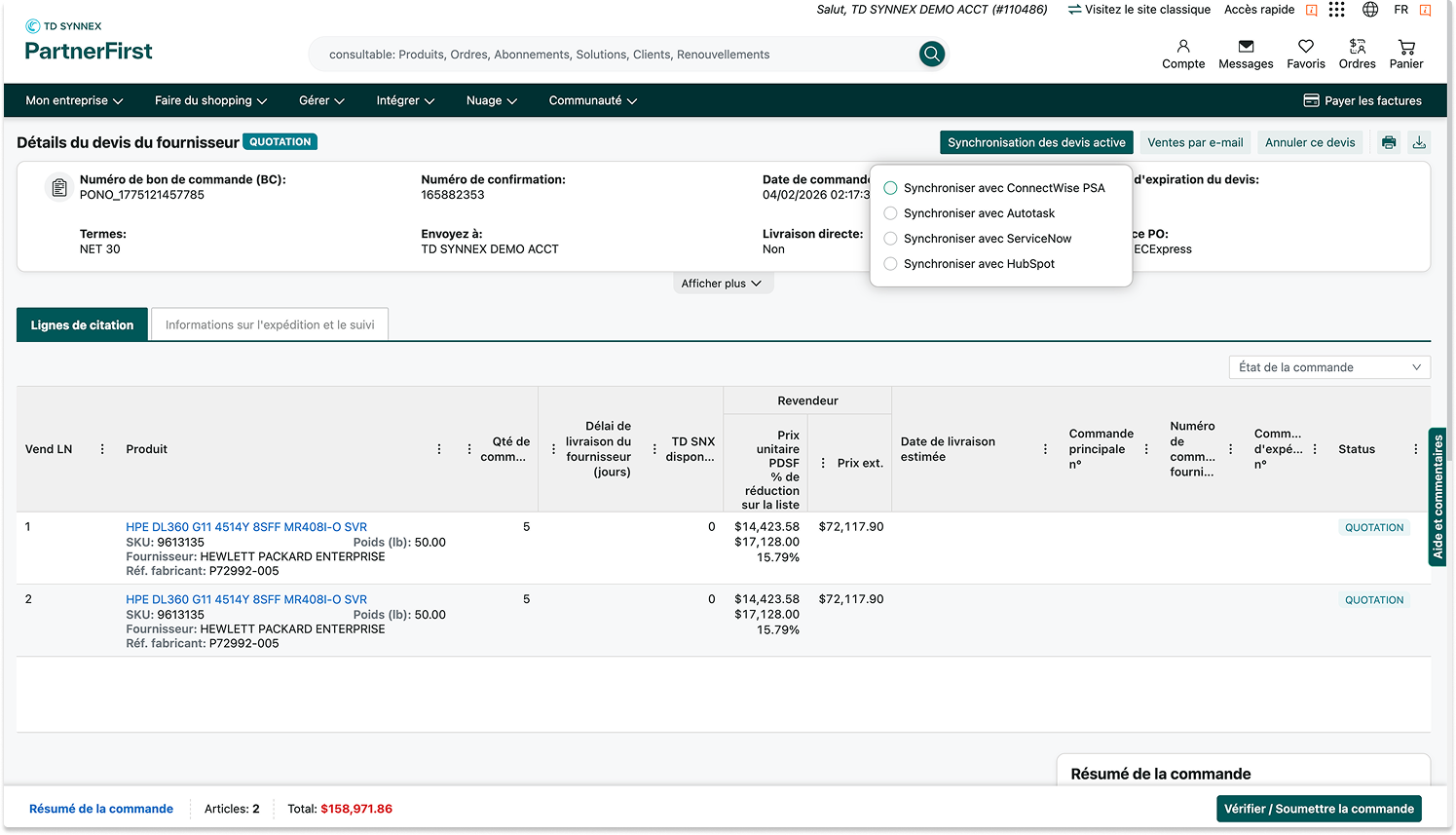Click QUOTATION badge beside page title
Image resolution: width=1456 pixels, height=835 pixels.
click(x=280, y=142)
